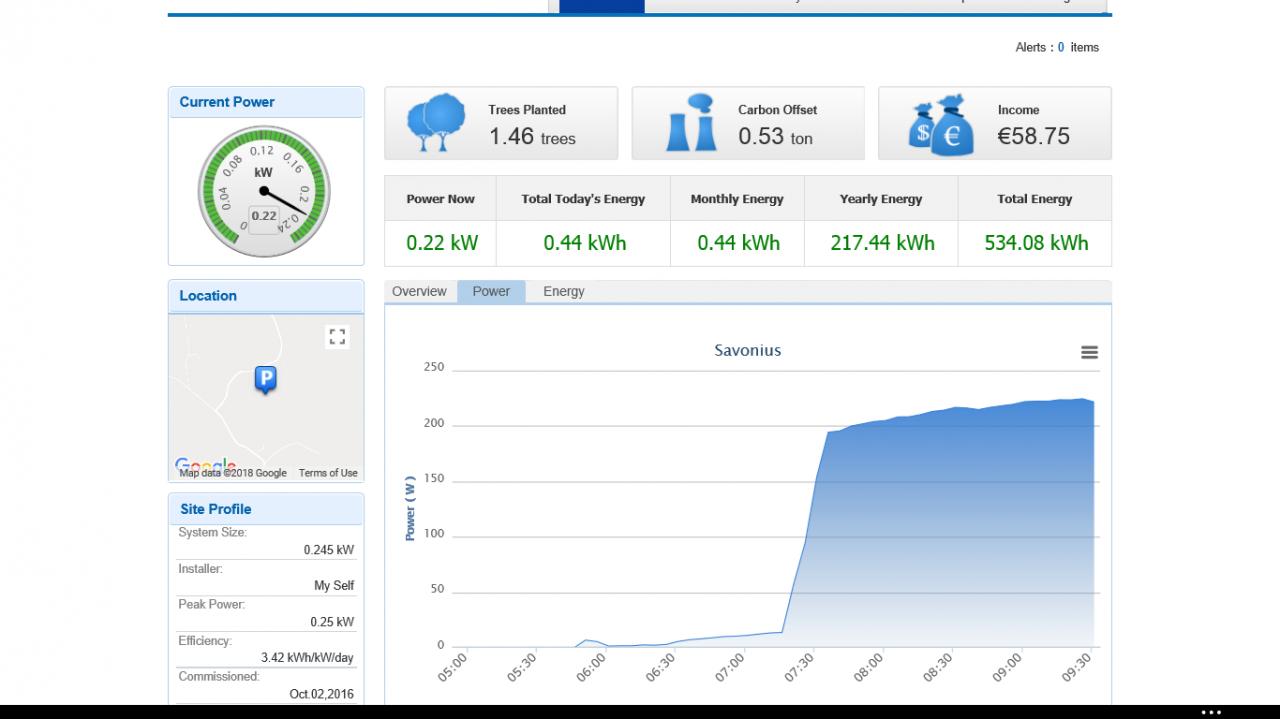Viewport: 1280px width, 719px height.
Task: Click the Power Now column header
Action: click(x=440, y=199)
